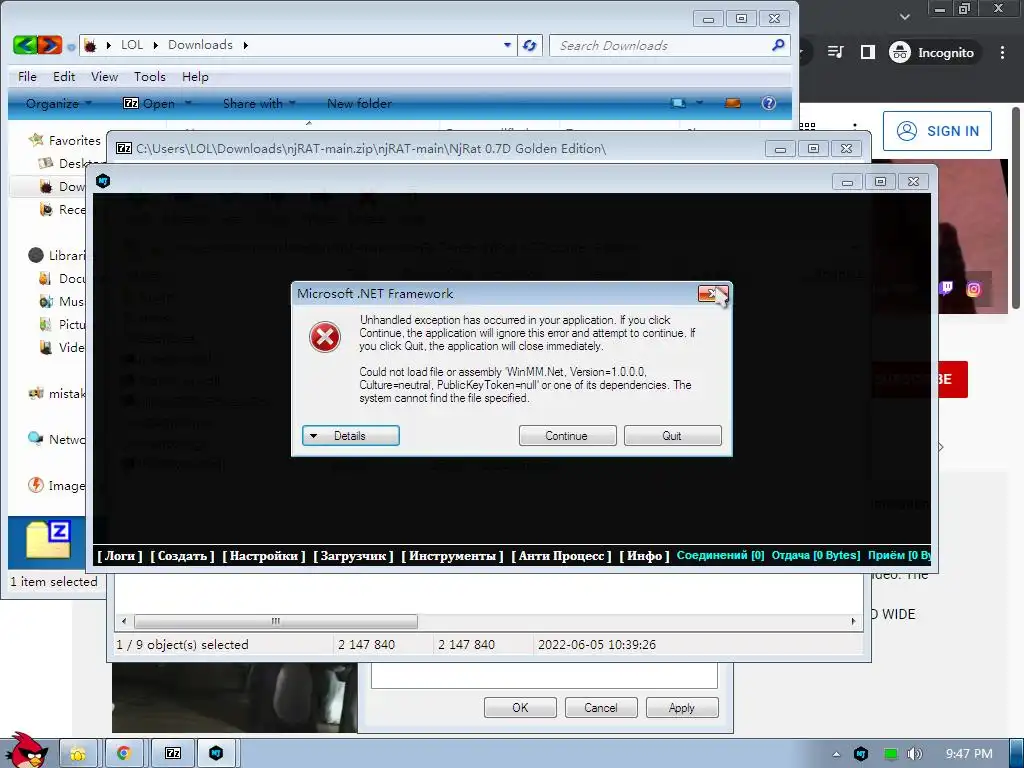Toggle the preview pane icon
The height and width of the screenshot is (768, 1024).
coord(733,103)
